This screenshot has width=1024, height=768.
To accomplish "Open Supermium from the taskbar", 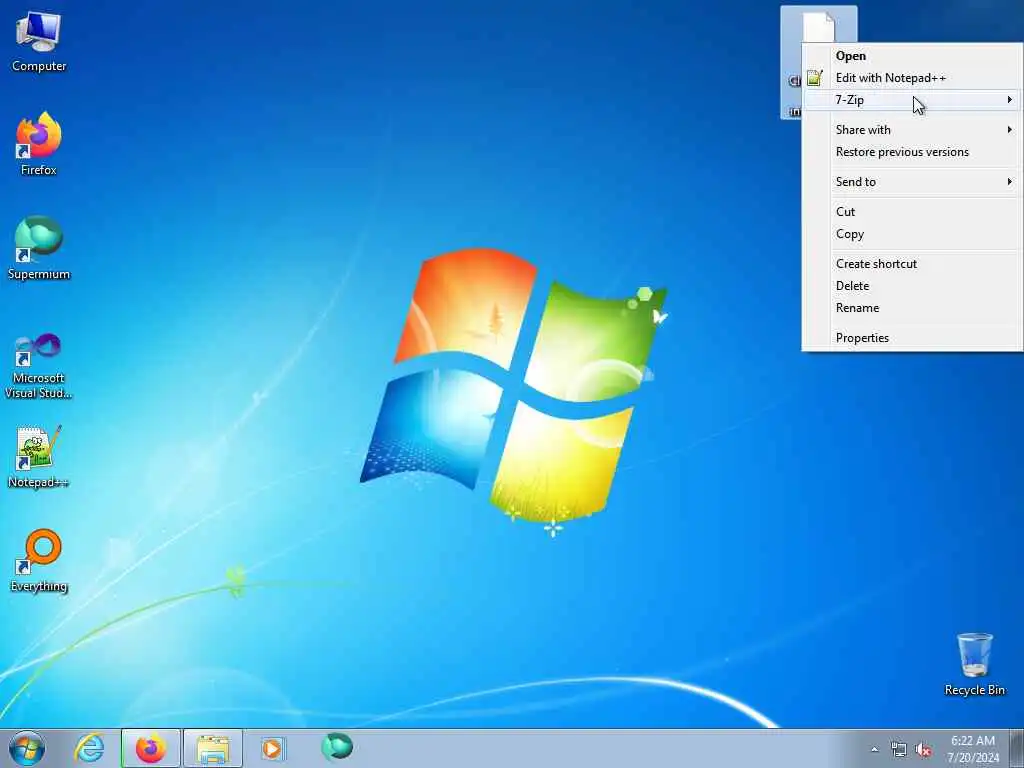I will click(x=337, y=747).
